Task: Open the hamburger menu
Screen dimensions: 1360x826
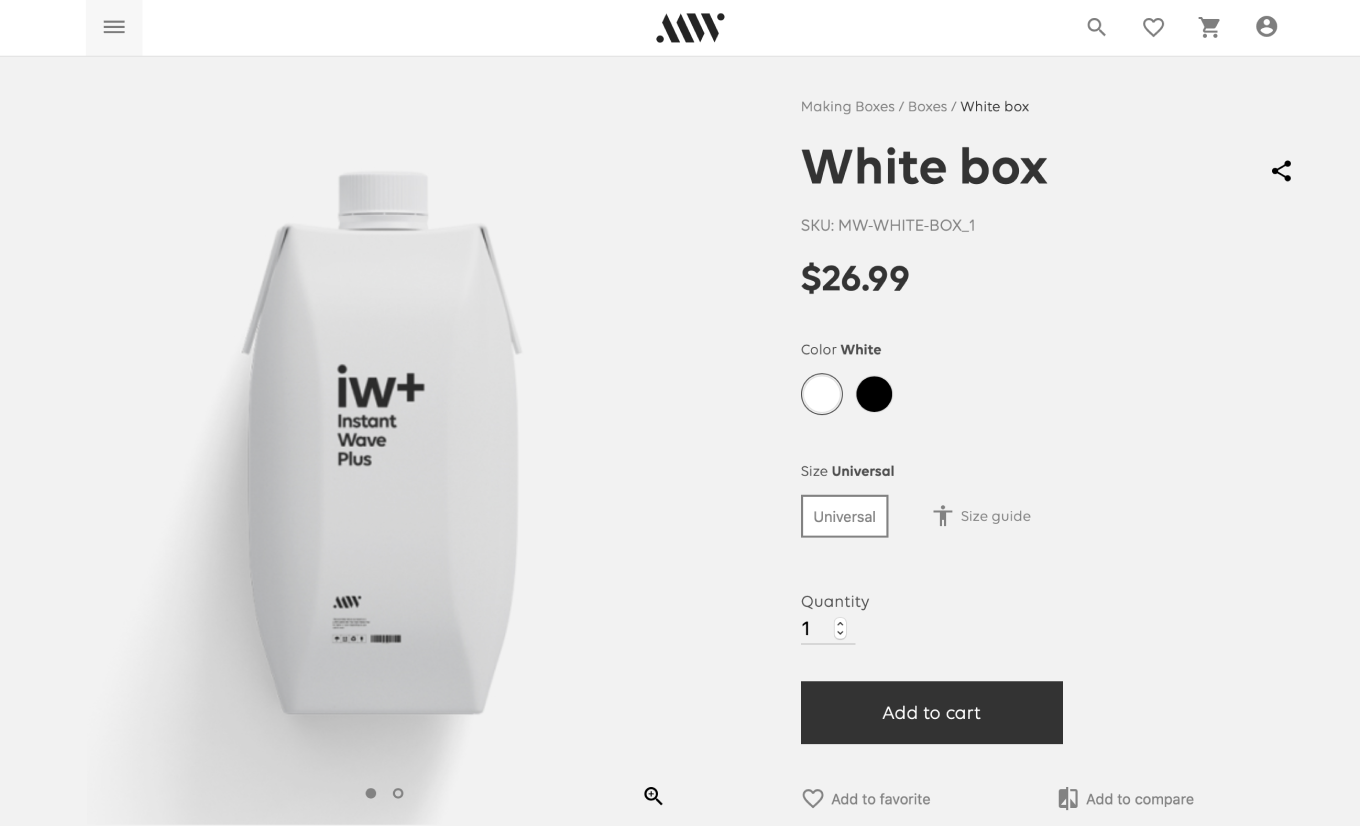Action: pyautogui.click(x=114, y=27)
